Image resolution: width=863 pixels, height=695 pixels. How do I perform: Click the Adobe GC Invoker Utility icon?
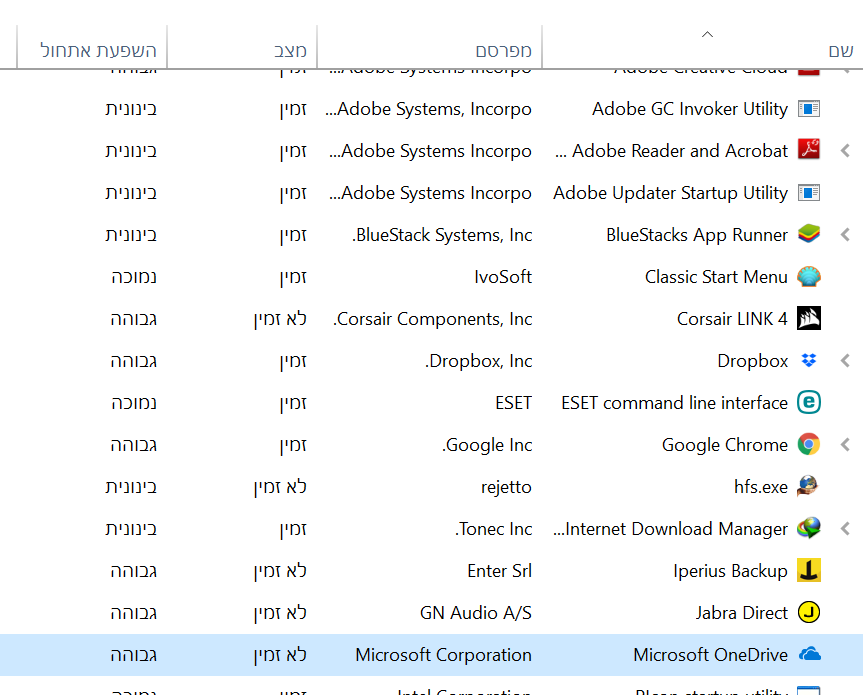click(809, 109)
